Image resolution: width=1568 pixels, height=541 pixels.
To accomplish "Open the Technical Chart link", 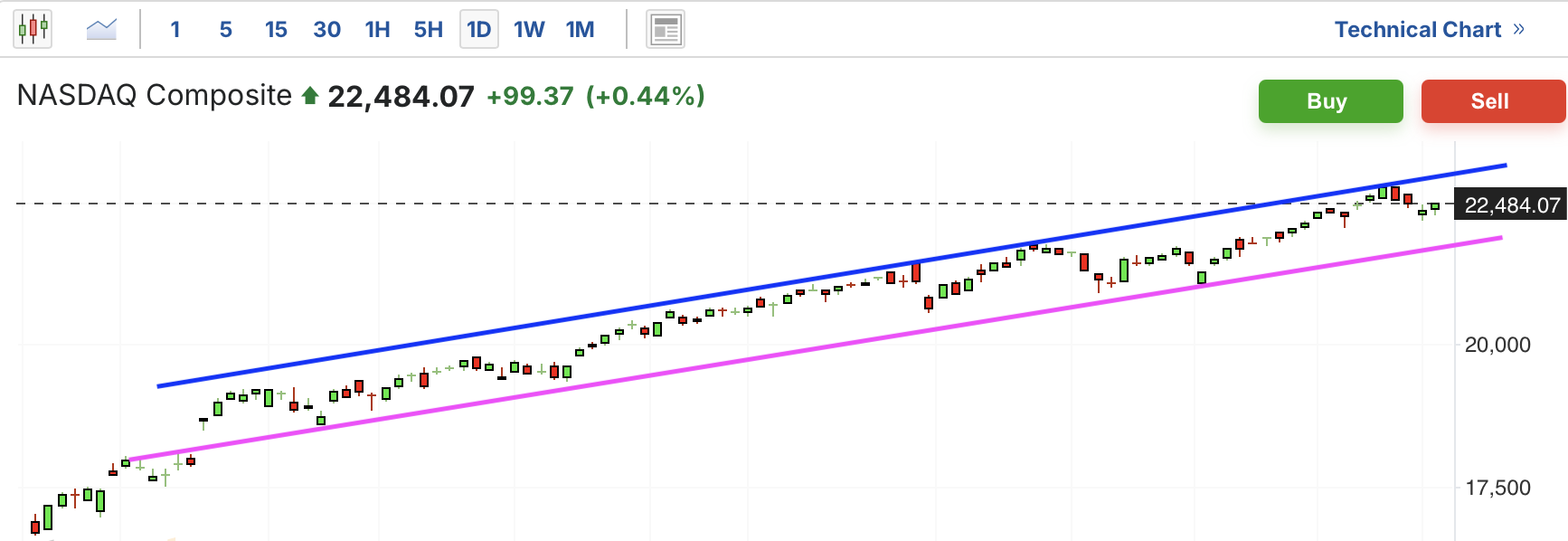I will pos(1430,29).
